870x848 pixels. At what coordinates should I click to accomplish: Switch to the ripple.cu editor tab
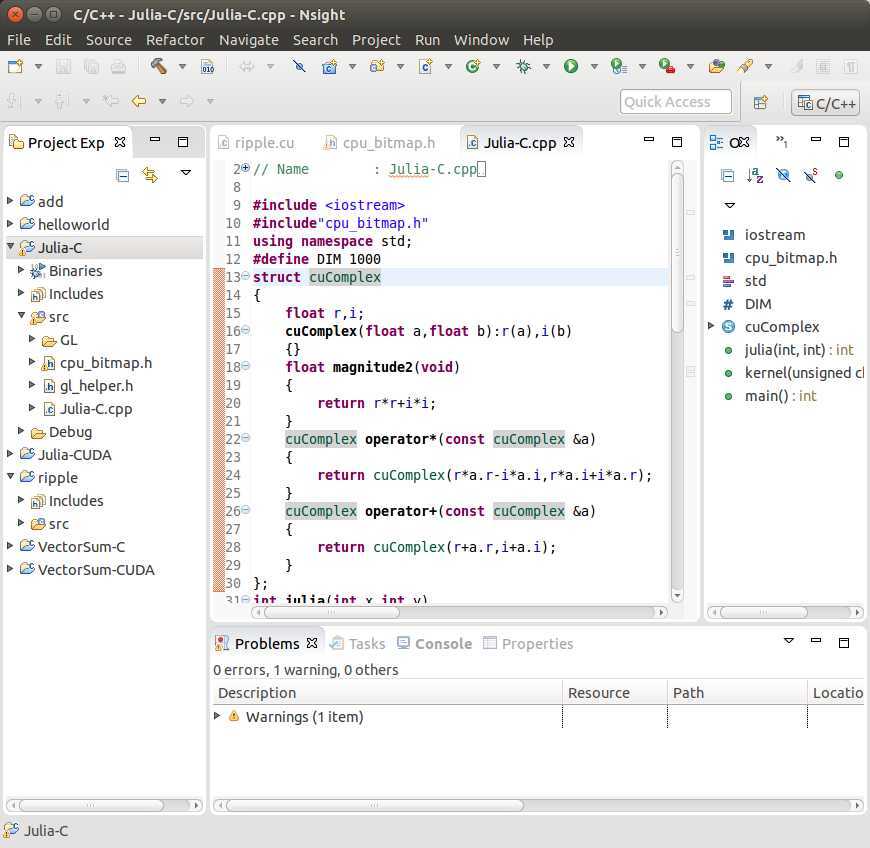257,143
